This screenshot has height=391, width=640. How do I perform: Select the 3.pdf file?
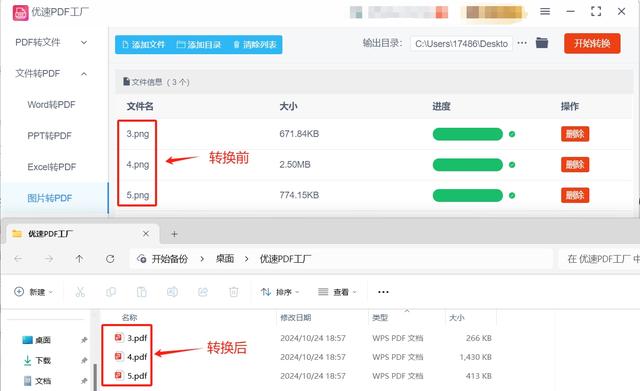[131, 338]
